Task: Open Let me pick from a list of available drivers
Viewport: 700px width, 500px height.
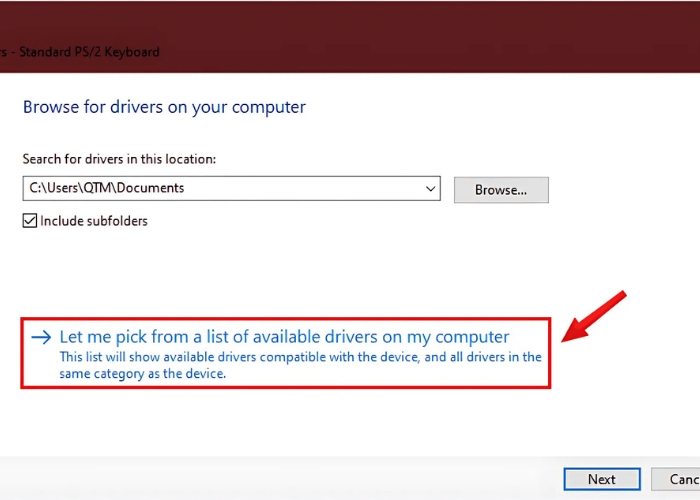Action: pos(284,337)
